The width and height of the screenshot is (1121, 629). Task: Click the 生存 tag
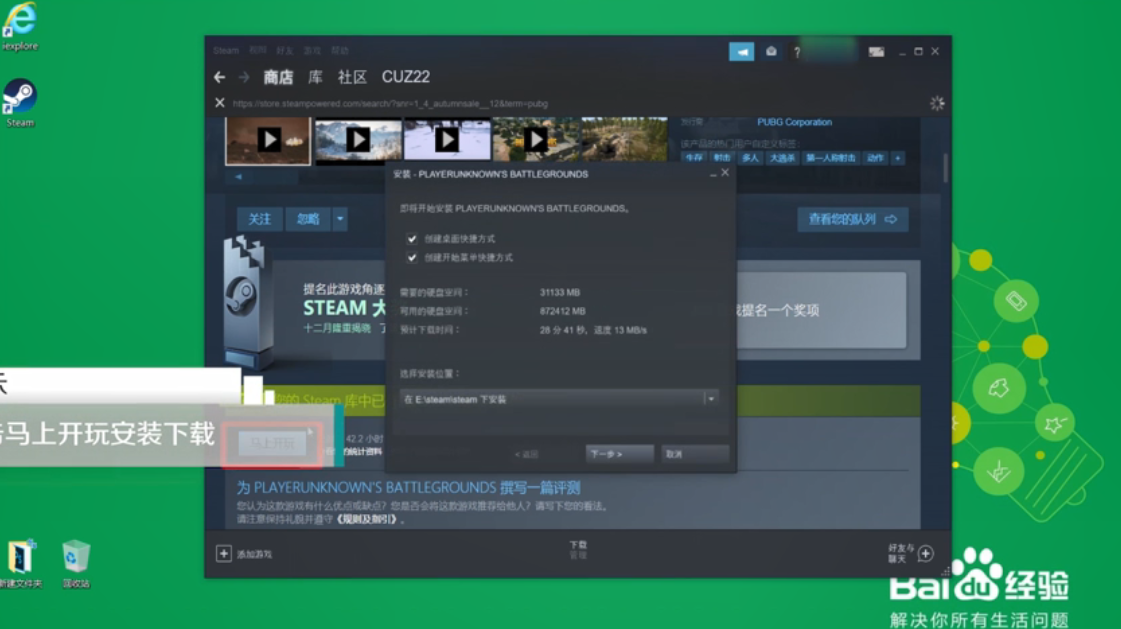(694, 158)
